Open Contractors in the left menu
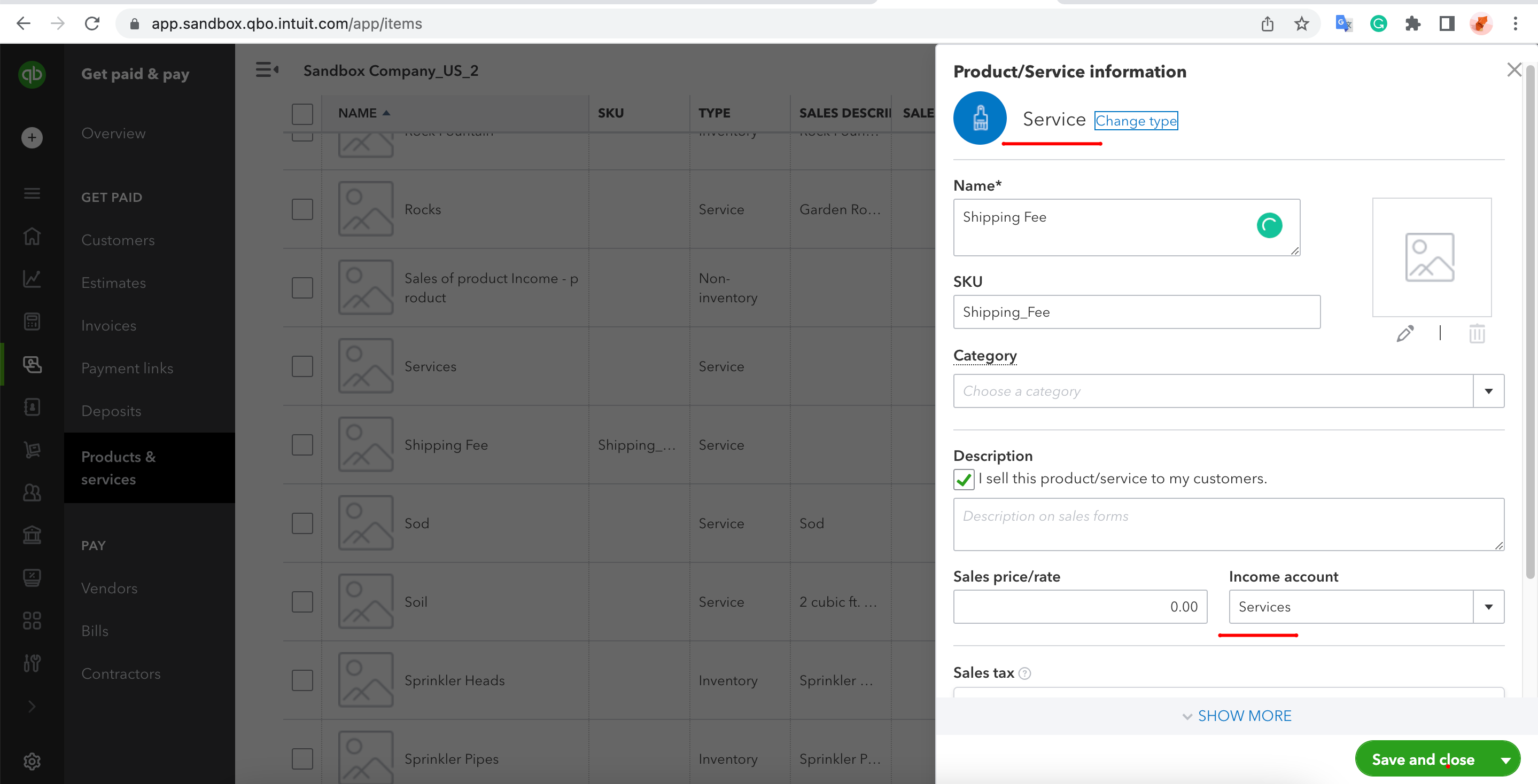 121,673
